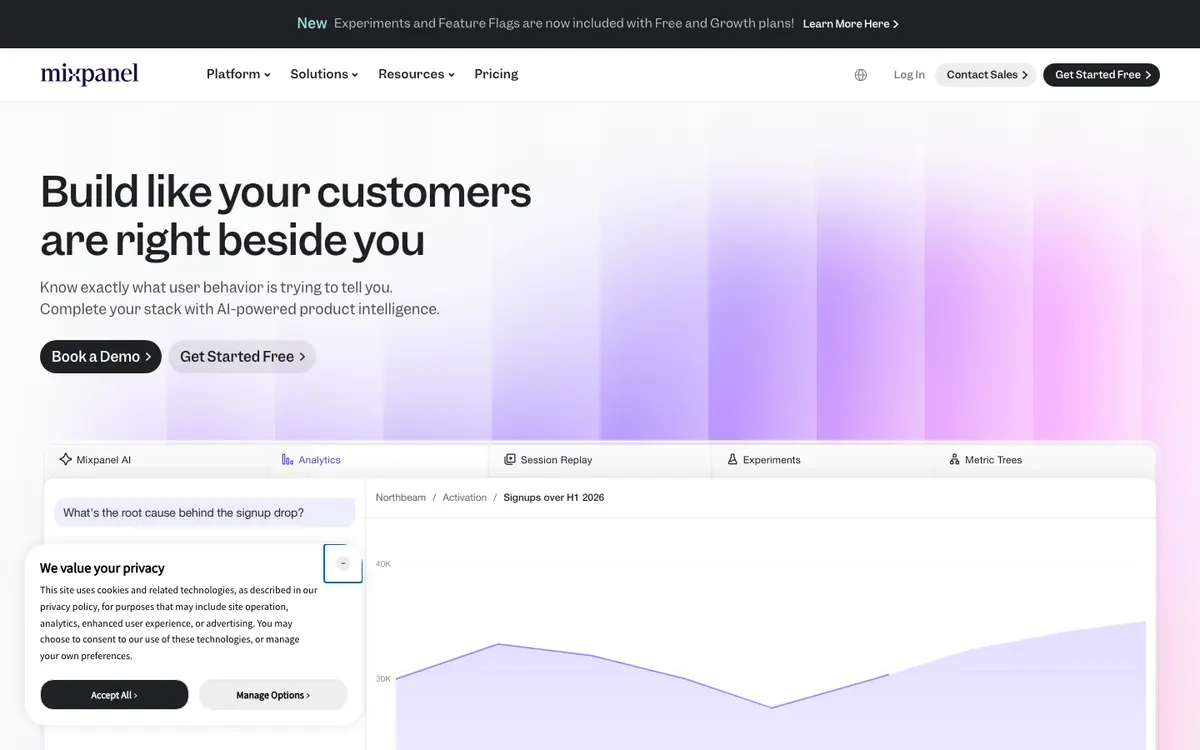1200x750 pixels.
Task: Follow the Learn More Here banner link
Action: (x=851, y=24)
